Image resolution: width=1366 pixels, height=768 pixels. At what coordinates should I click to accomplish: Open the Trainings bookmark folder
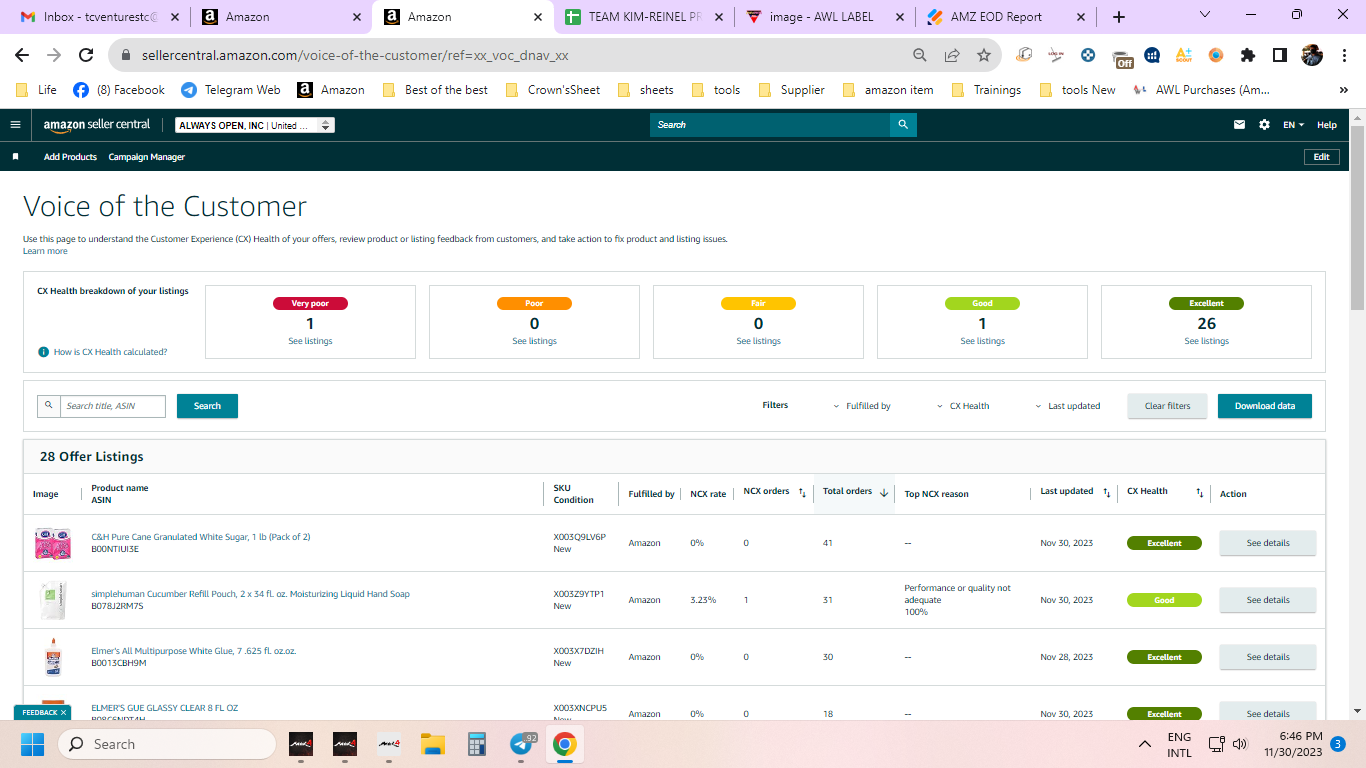coord(986,90)
